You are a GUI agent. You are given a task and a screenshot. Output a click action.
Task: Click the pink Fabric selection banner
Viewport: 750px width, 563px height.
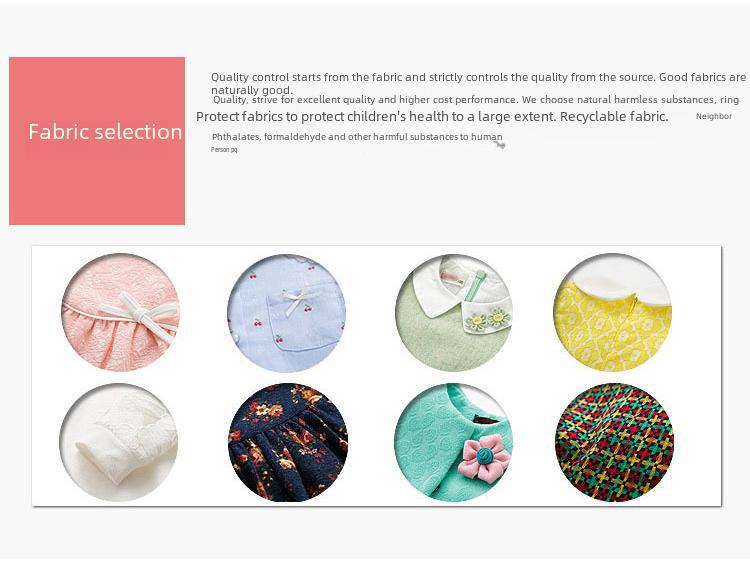[97, 141]
